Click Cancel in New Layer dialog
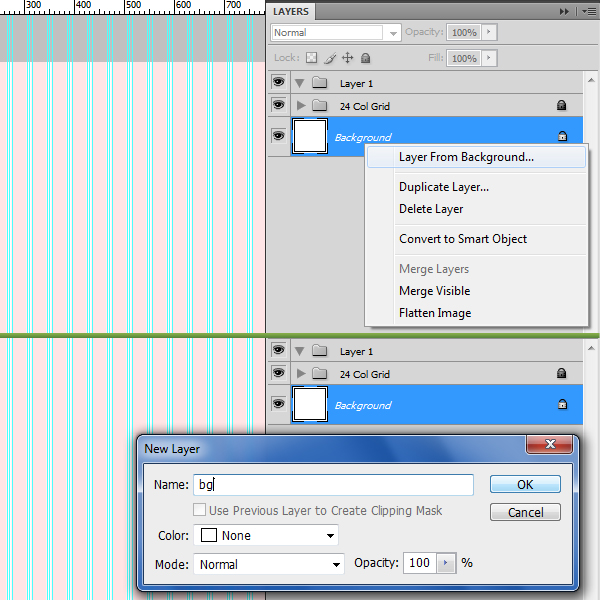This screenshot has width=600, height=600. 525,512
